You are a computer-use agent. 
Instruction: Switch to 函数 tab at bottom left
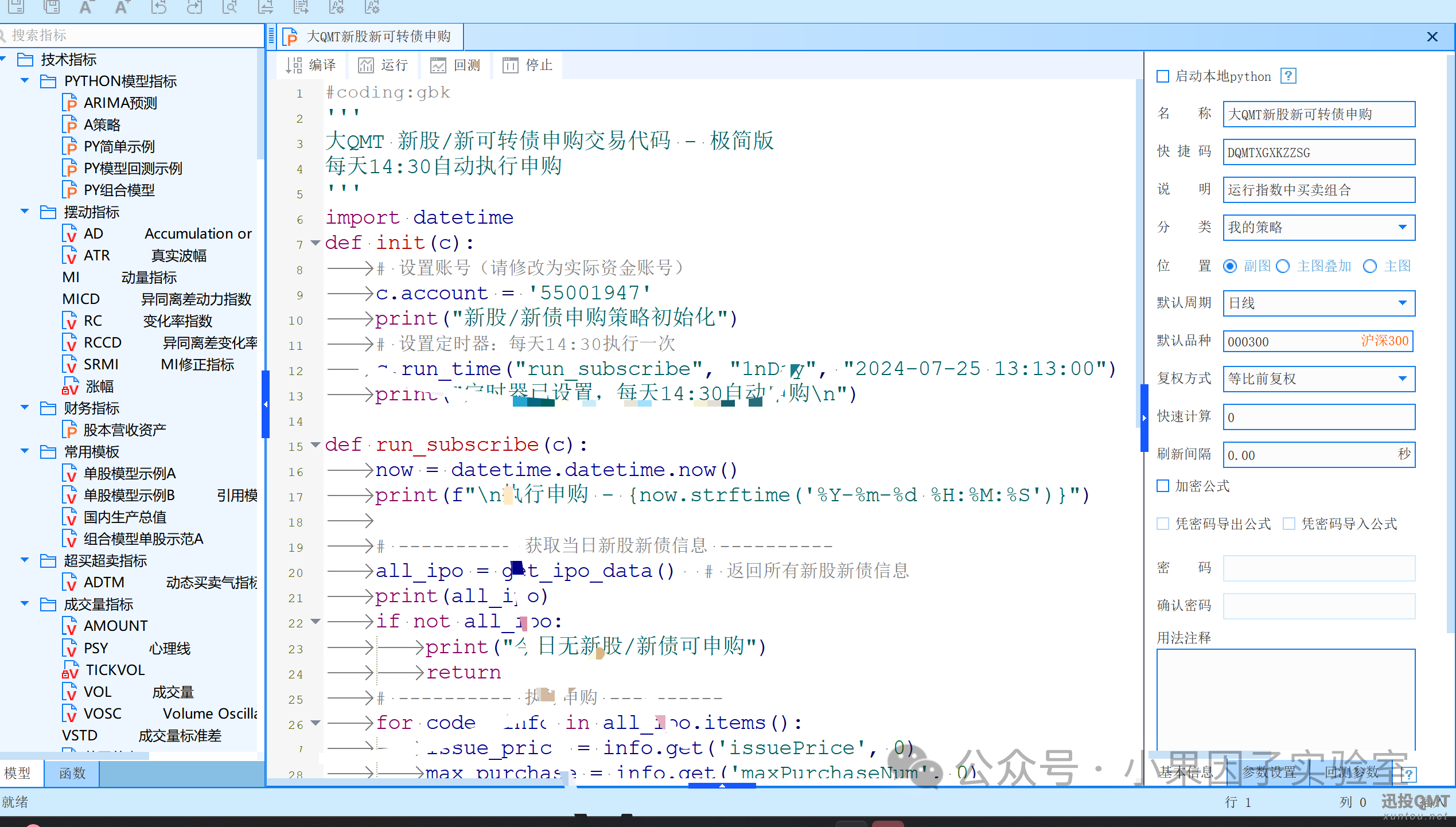72,773
